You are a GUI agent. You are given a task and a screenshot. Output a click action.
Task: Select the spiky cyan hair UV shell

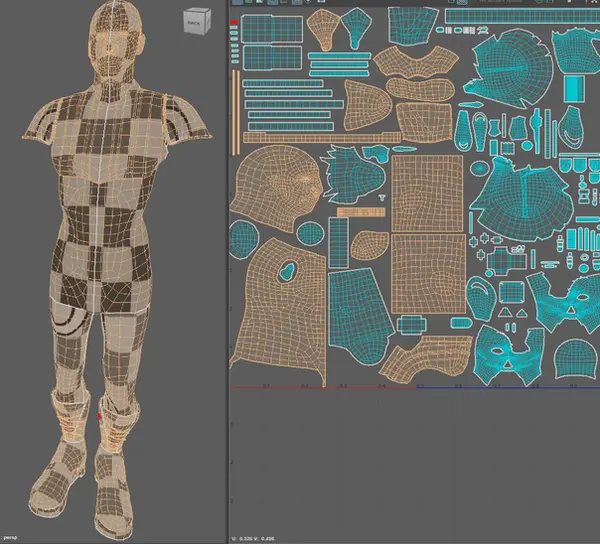point(352,174)
